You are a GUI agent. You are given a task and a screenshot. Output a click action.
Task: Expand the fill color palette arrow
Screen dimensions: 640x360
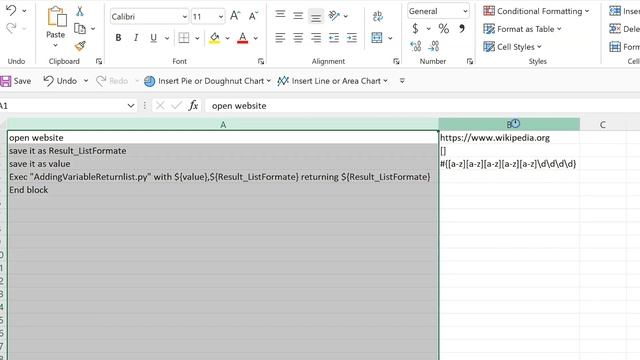click(227, 38)
